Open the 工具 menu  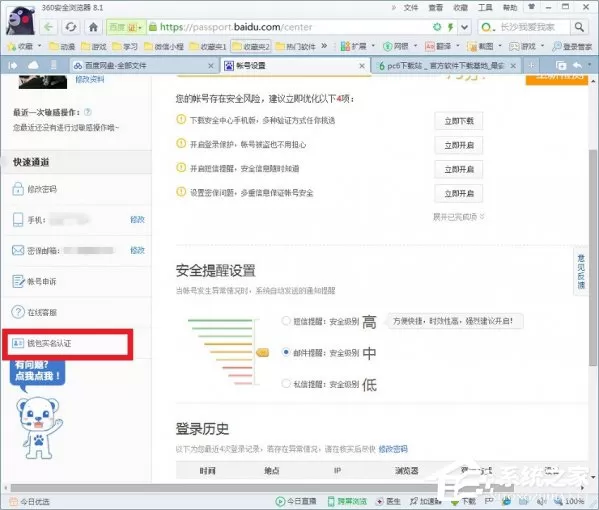485,7
